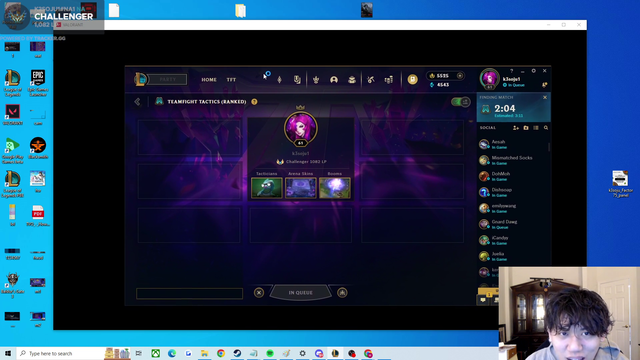Click the Social list scrollbar

549,146
